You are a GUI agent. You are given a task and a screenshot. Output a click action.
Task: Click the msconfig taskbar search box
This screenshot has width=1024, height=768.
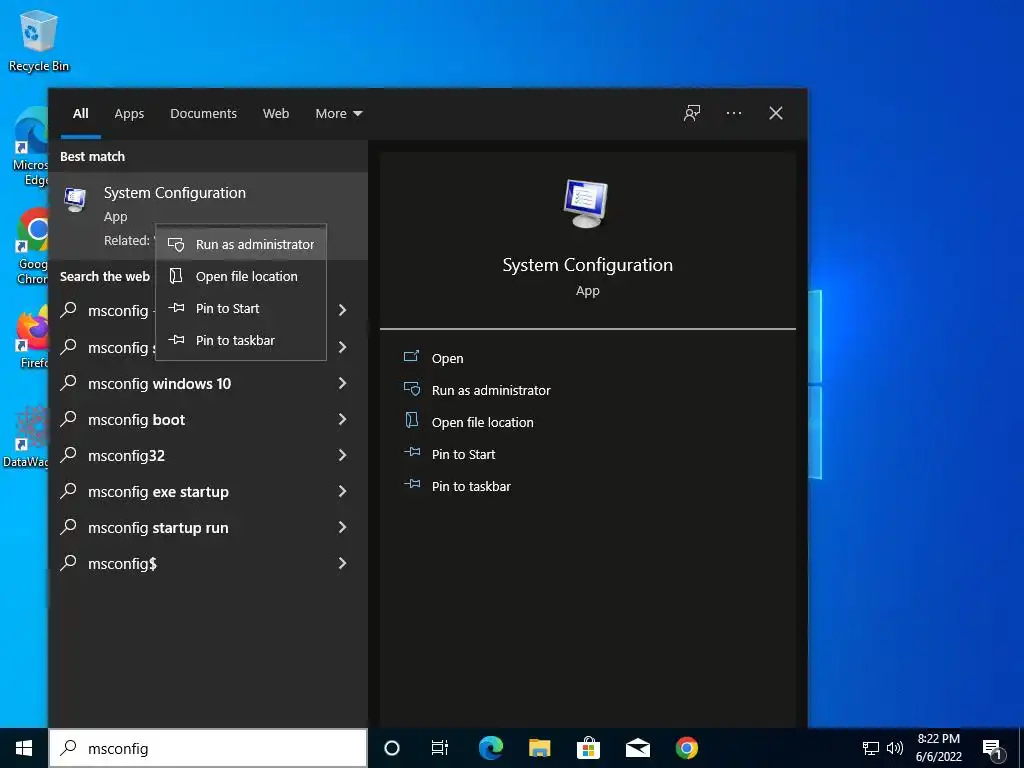[208, 748]
